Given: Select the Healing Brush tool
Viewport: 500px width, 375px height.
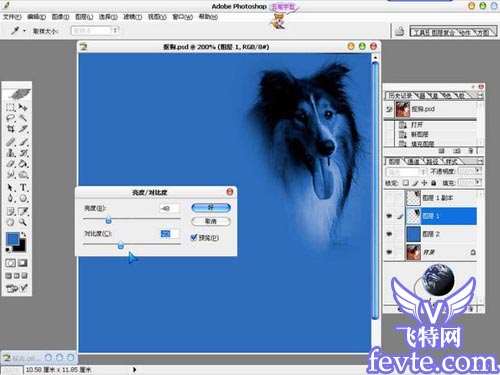Looking at the screenshot, I should tap(11, 142).
